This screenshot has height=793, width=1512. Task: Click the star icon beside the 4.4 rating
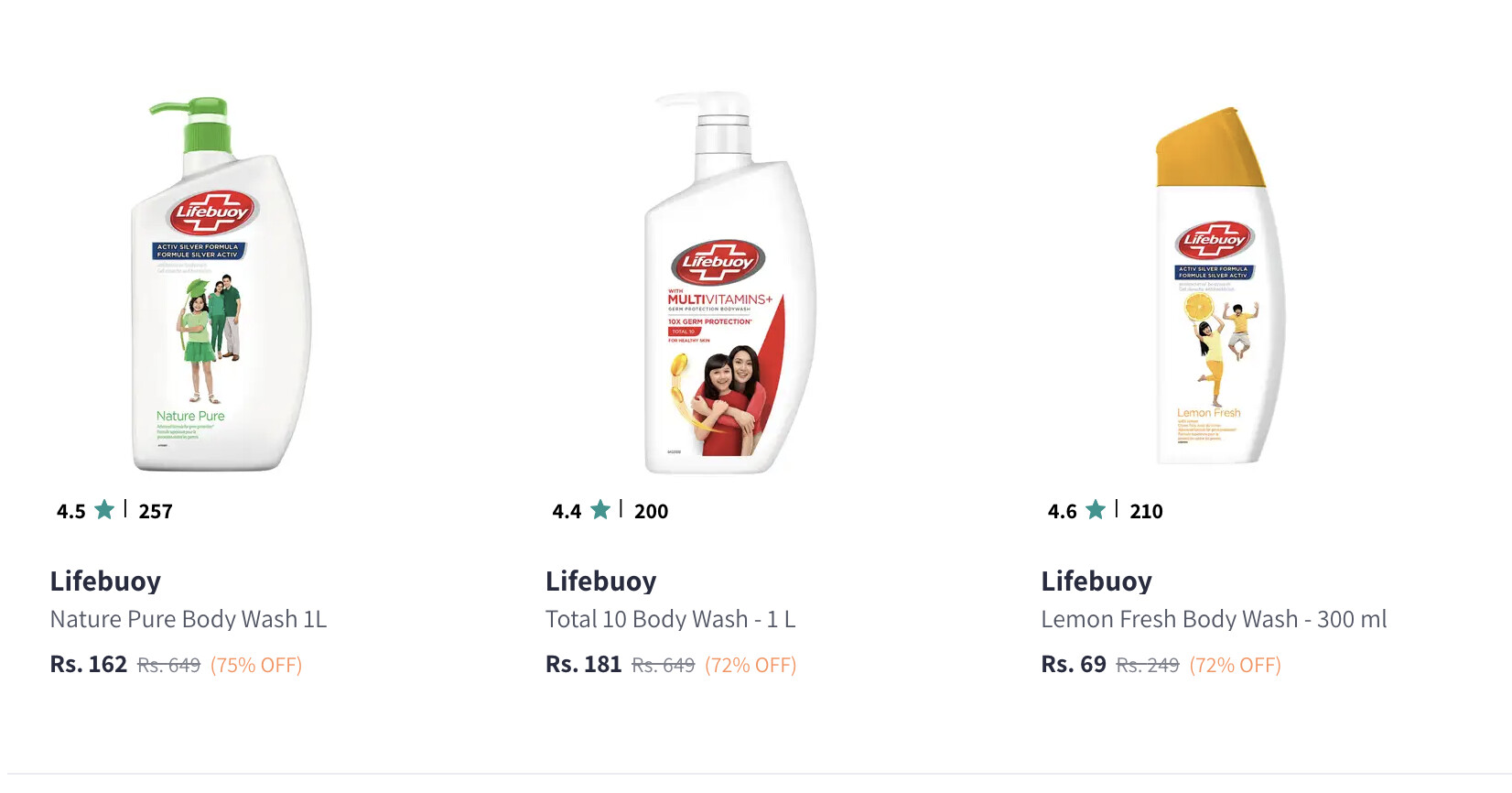600,509
